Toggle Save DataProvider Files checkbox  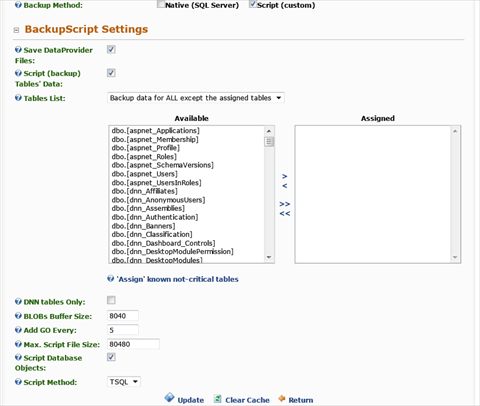pyautogui.click(x=111, y=50)
